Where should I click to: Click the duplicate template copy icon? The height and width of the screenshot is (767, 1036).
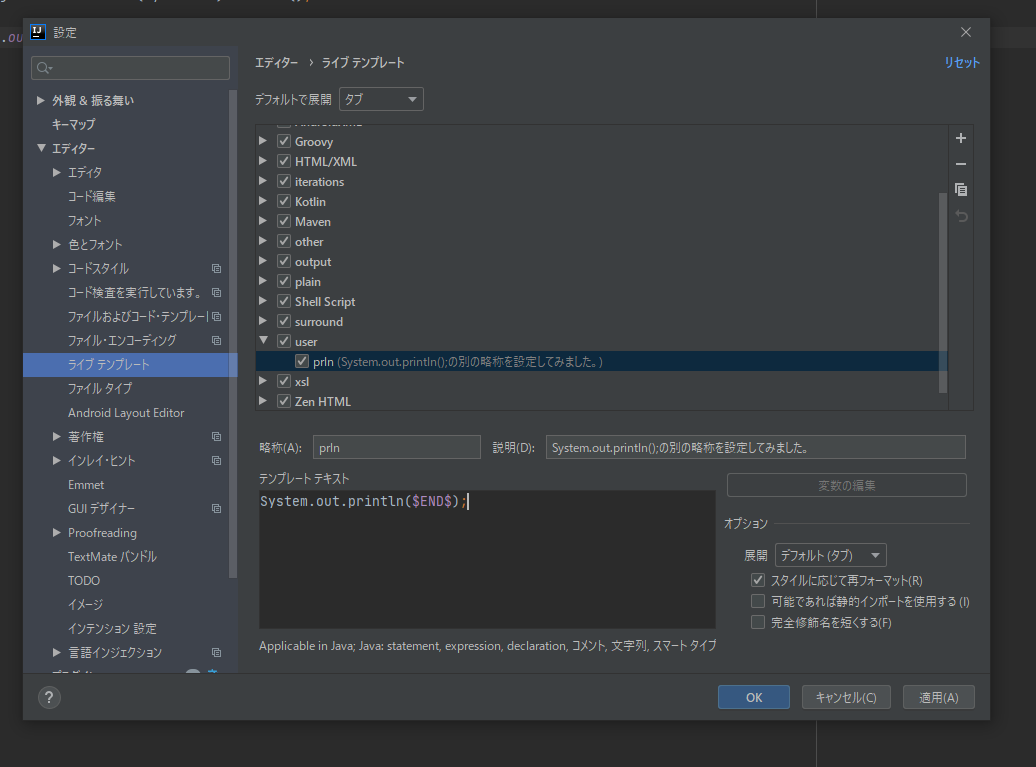[x=961, y=190]
